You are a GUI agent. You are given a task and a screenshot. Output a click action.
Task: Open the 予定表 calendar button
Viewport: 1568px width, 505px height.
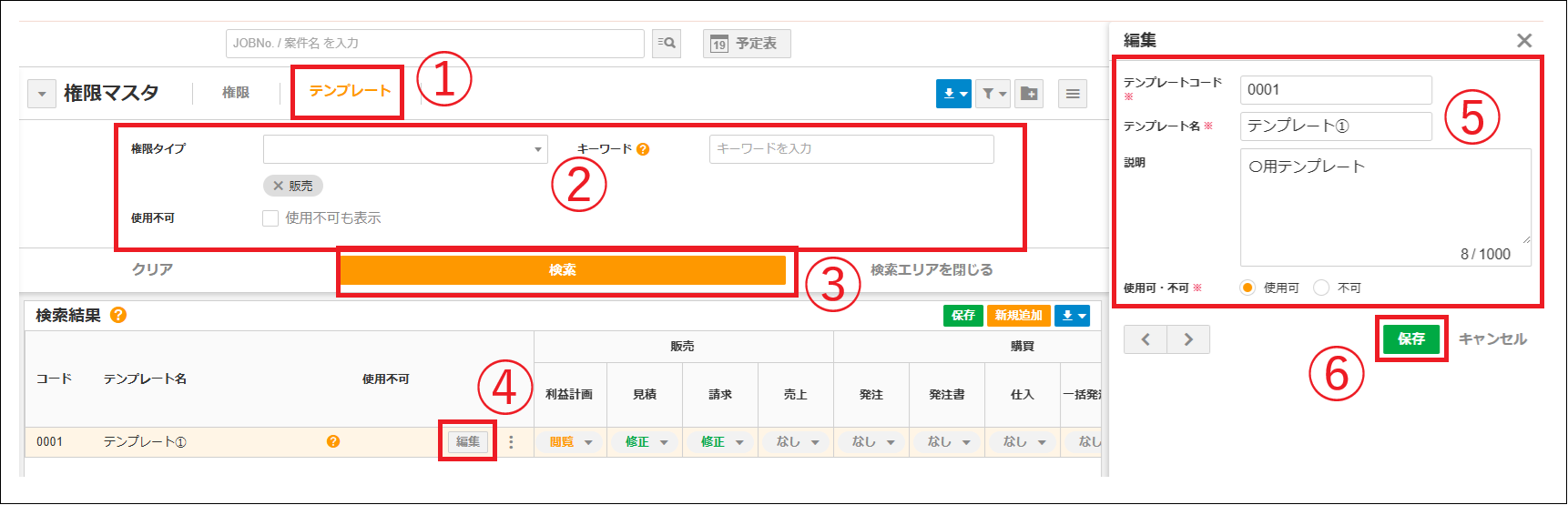click(747, 43)
